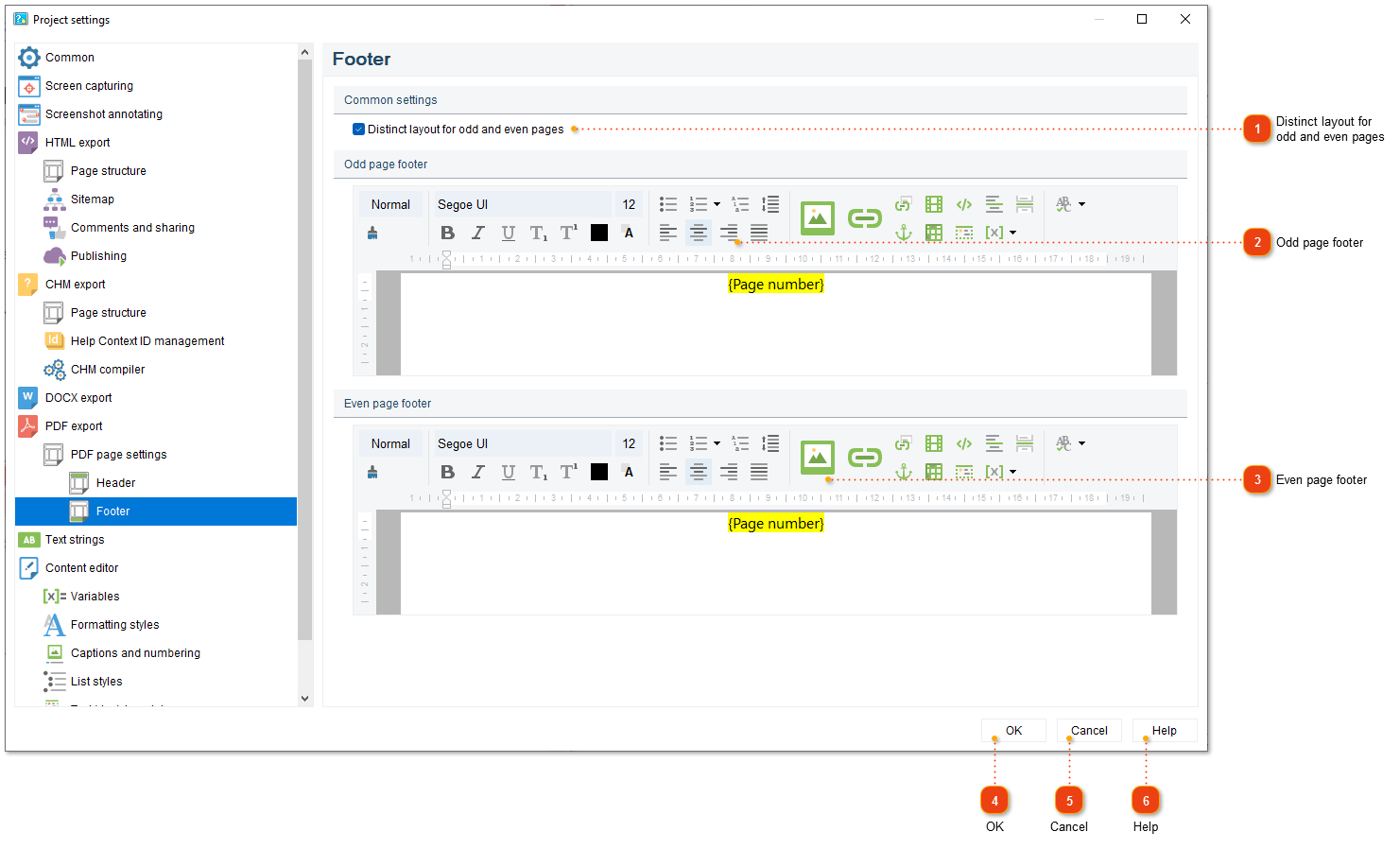Justify text in the odd page footer
This screenshot has width=1400, height=849.
click(x=759, y=233)
